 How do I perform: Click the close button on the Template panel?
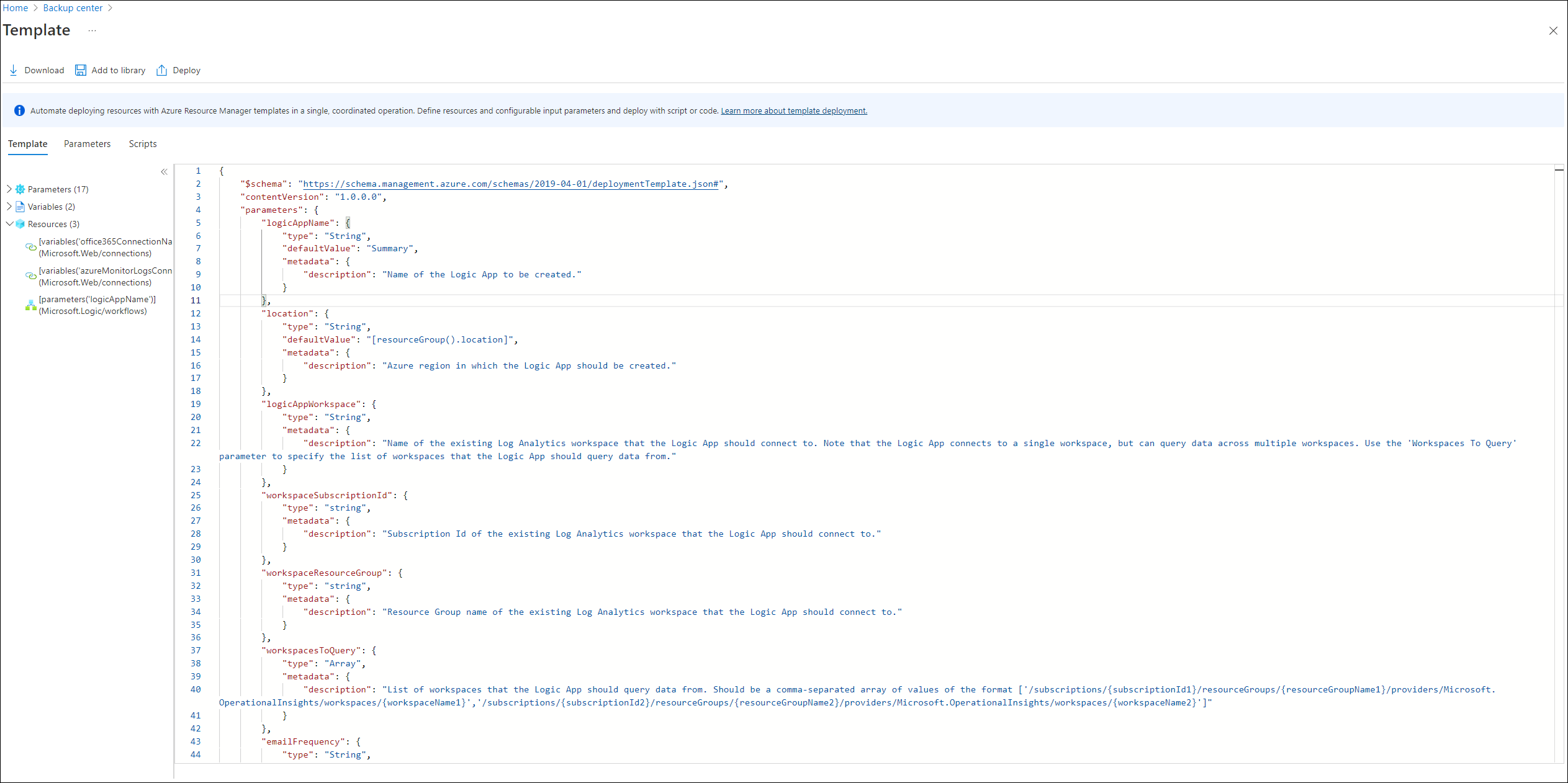1553,30
